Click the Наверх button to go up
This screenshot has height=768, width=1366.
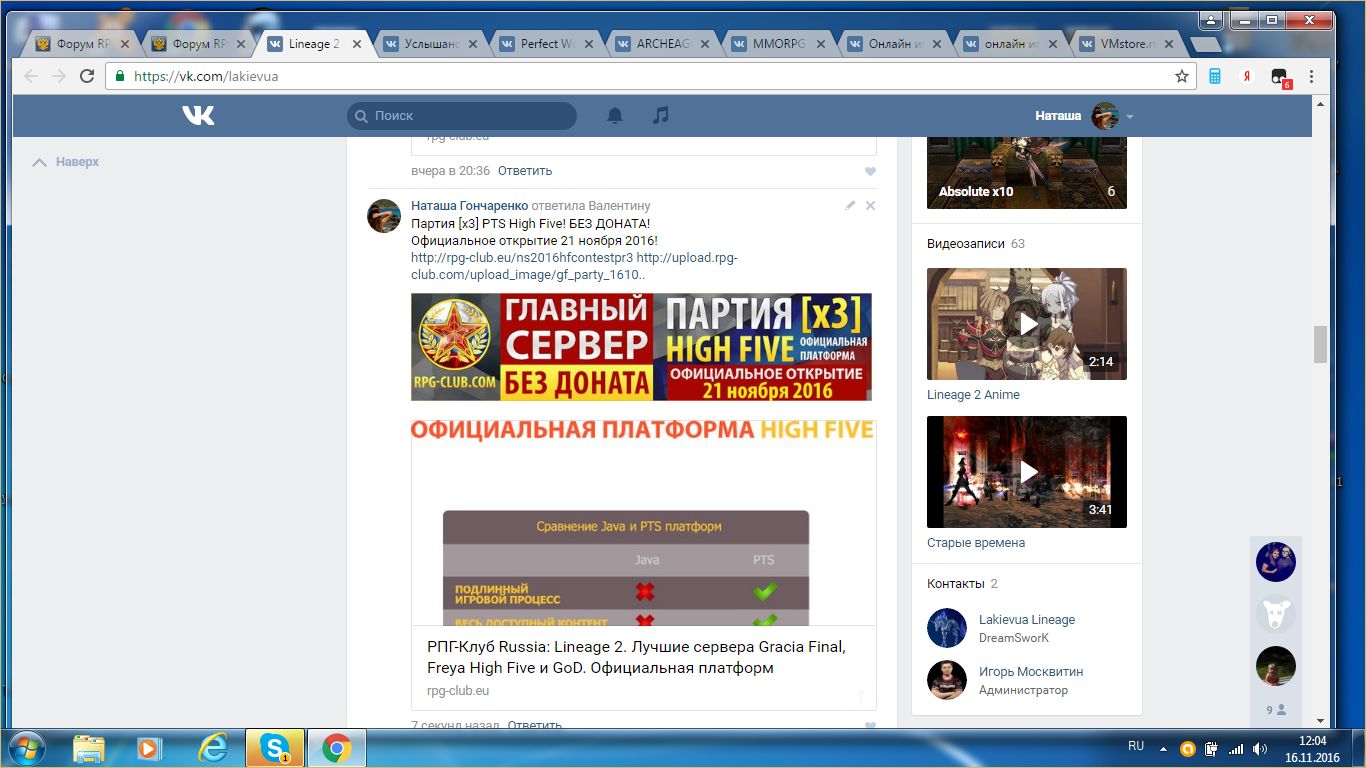click(x=66, y=162)
